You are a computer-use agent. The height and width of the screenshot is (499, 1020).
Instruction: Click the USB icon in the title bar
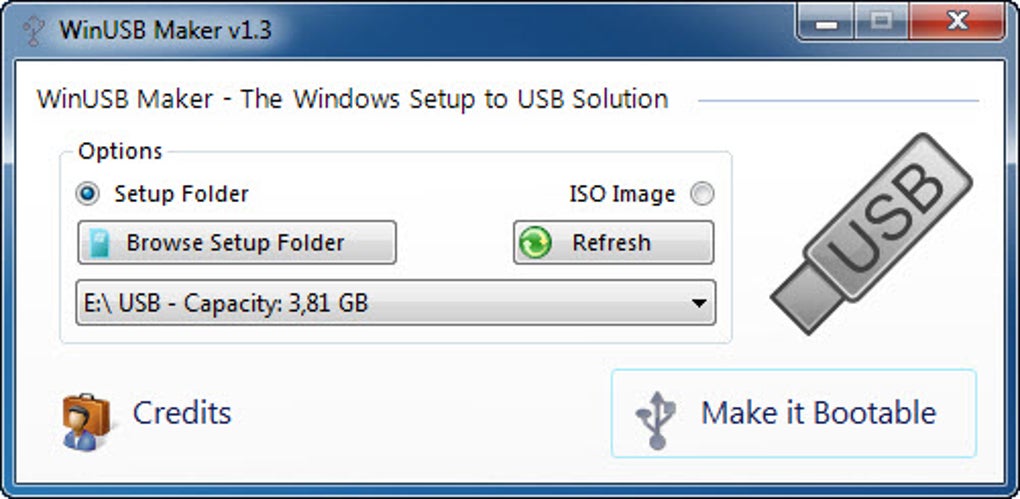pos(33,29)
